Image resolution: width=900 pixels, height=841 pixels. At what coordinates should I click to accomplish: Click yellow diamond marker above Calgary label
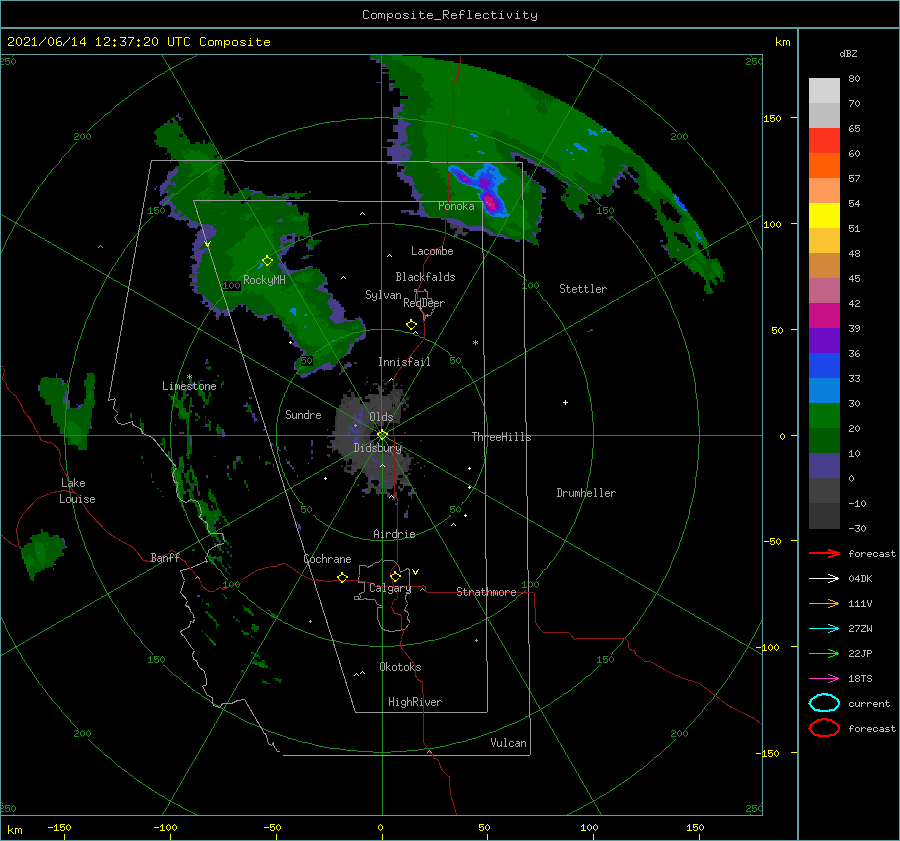pos(395,576)
